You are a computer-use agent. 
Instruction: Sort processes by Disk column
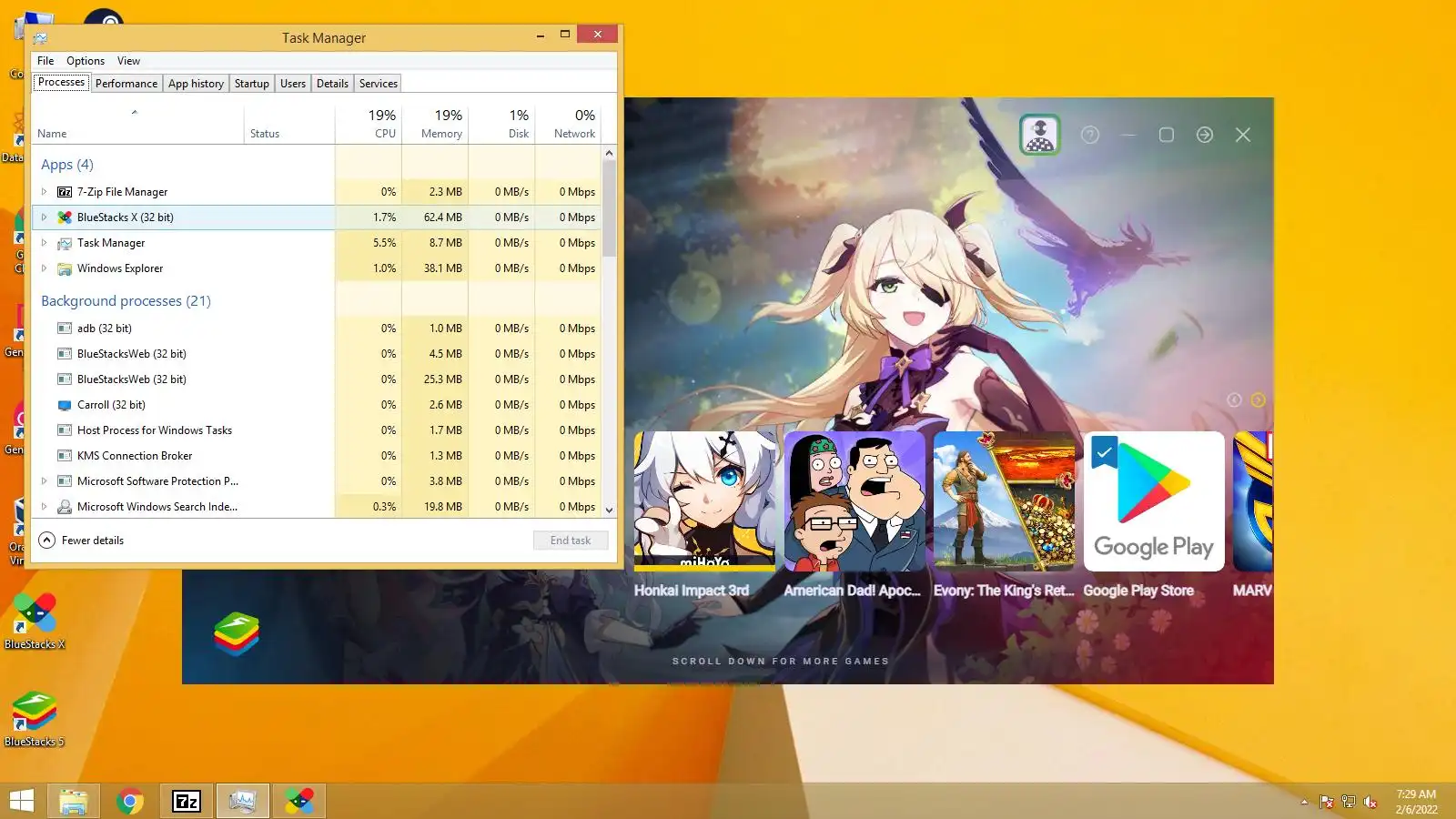click(501, 125)
